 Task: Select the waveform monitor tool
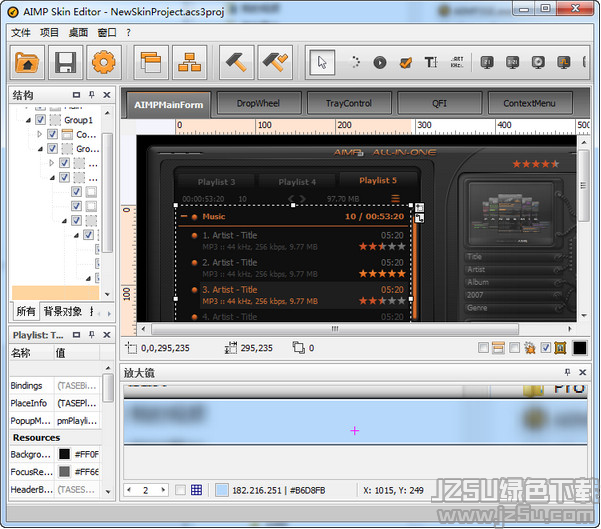563,62
